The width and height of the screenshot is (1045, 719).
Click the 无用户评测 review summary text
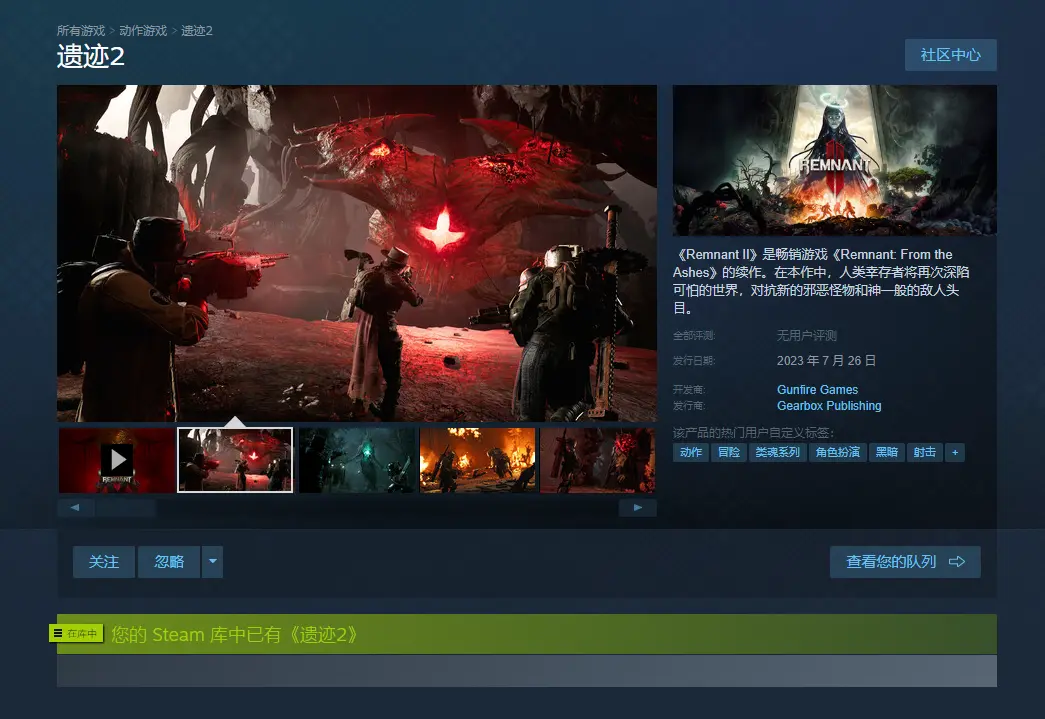tap(806, 335)
